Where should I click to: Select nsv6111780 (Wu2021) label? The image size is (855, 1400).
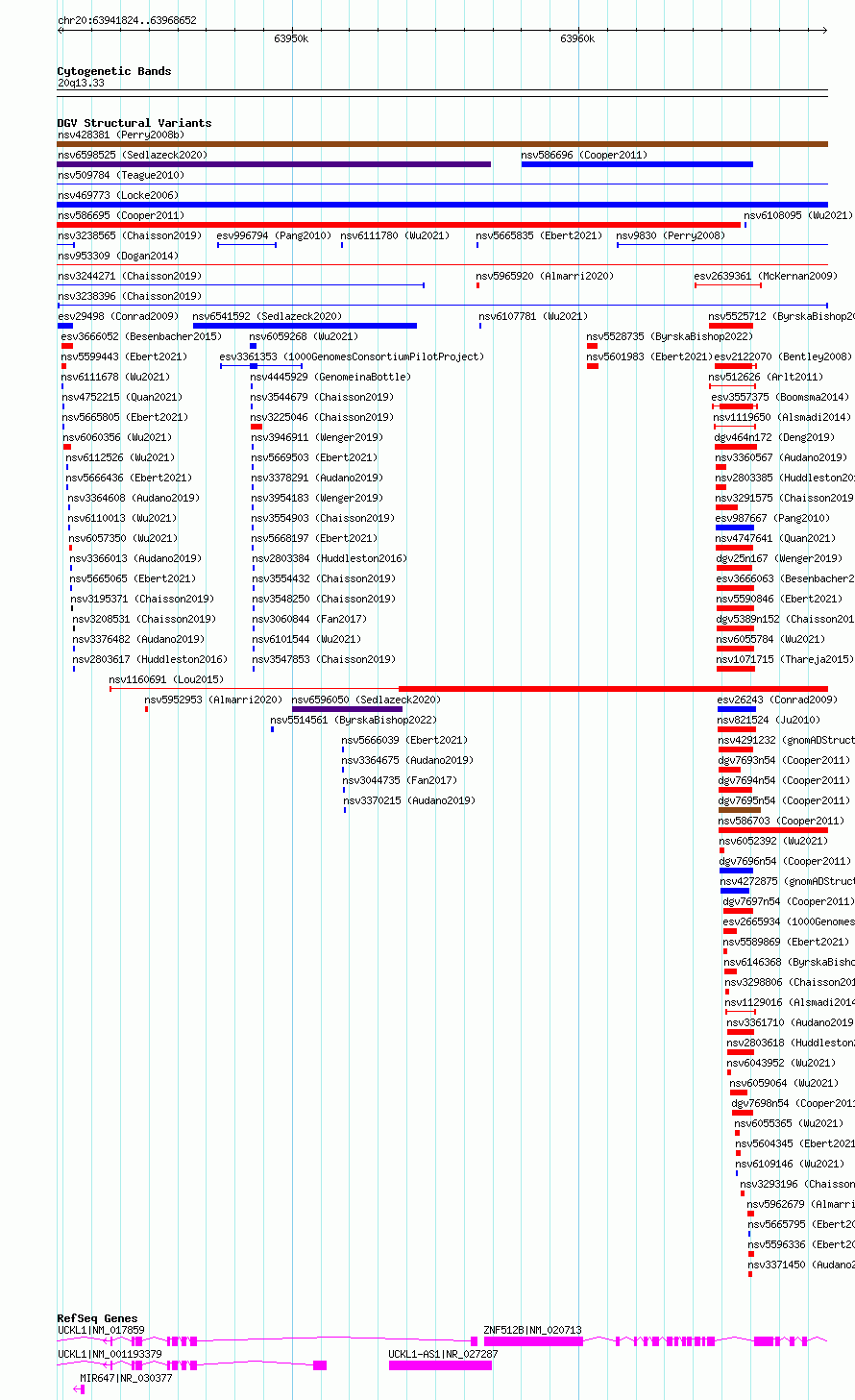coord(395,235)
